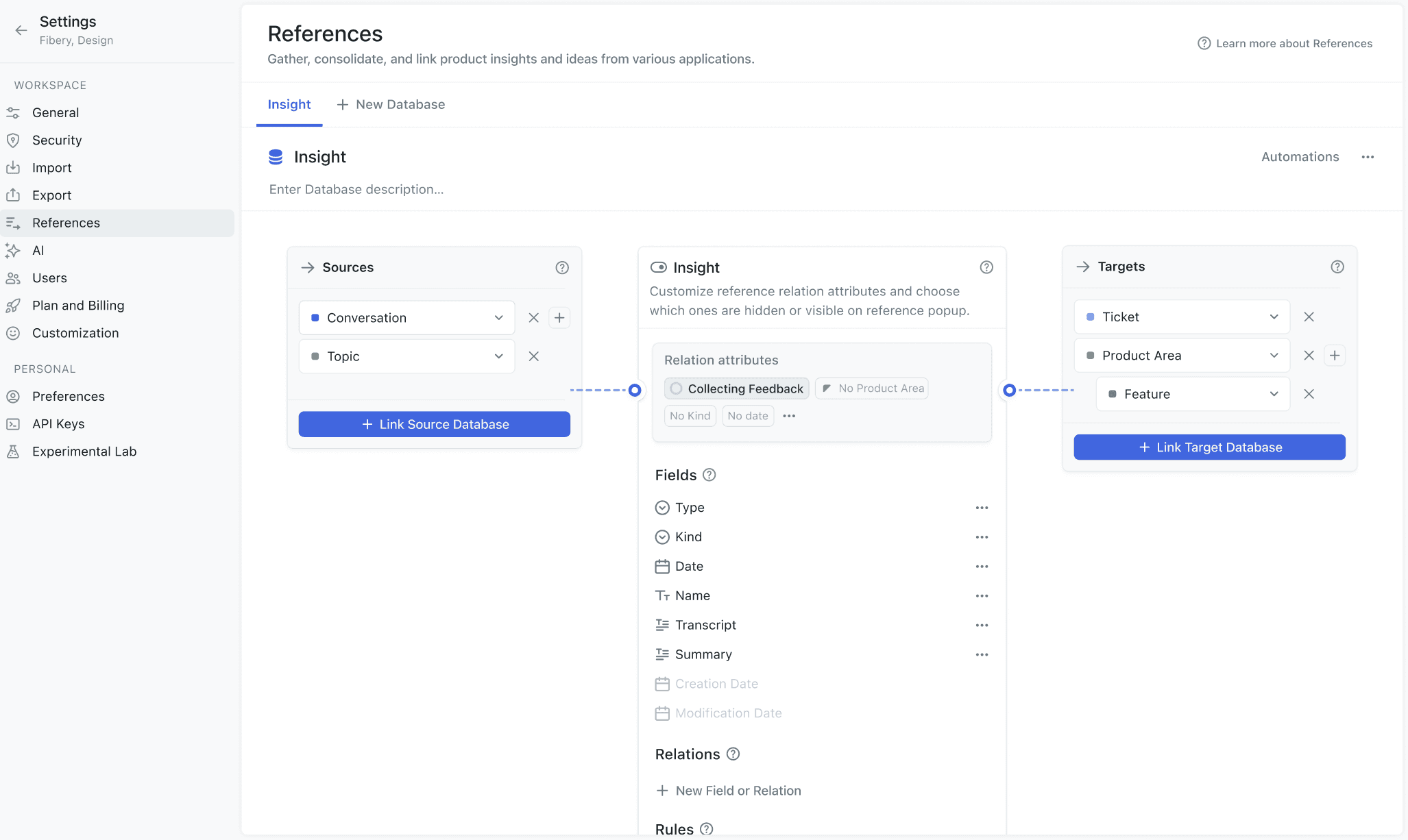Open Learn more about References link
The image size is (1408, 840).
pos(1285,44)
